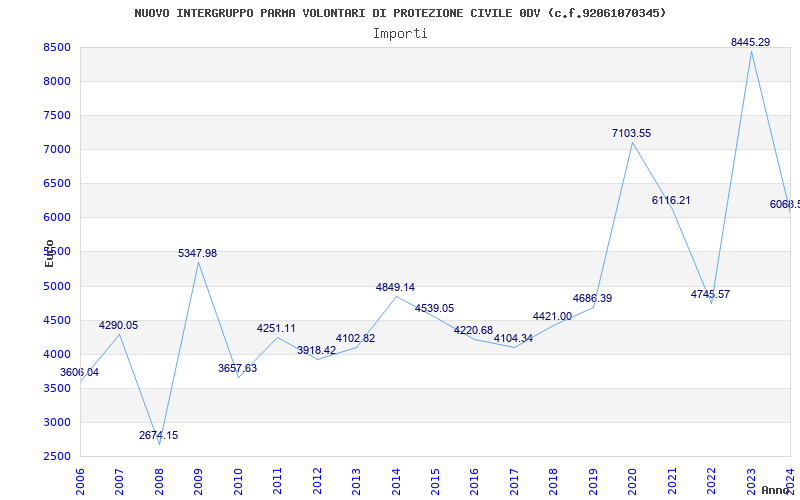Click the y-axis value 7000

57,149
